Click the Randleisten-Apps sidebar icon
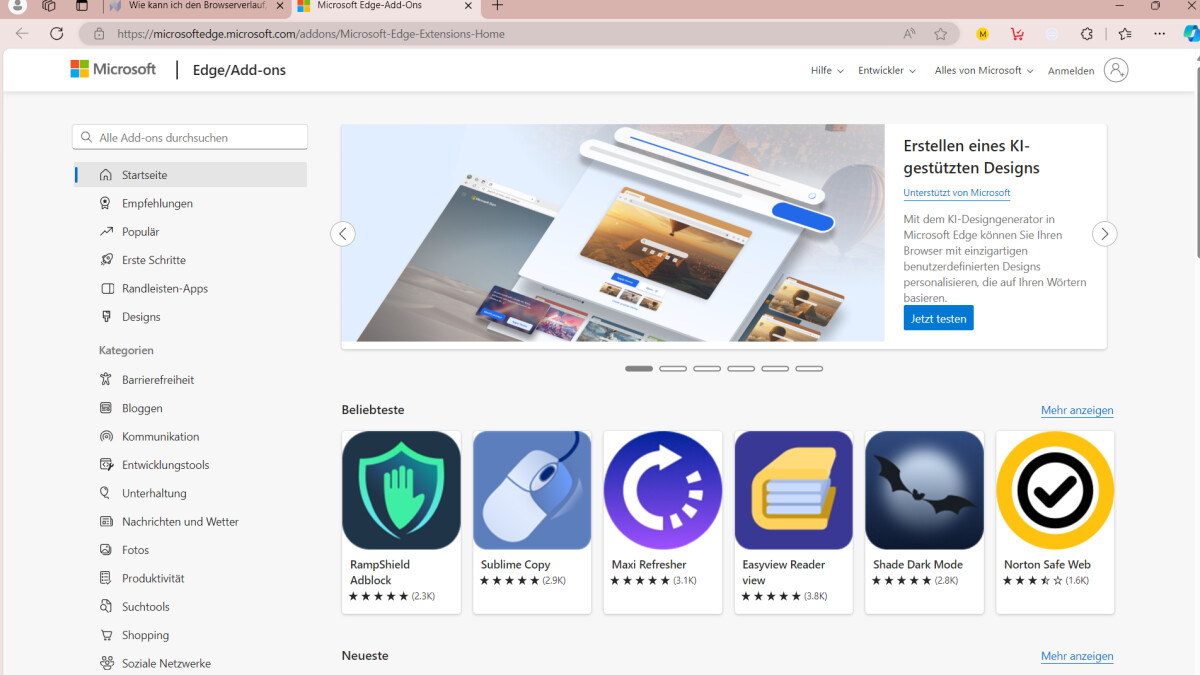Viewport: 1200px width, 675px height. coord(106,288)
